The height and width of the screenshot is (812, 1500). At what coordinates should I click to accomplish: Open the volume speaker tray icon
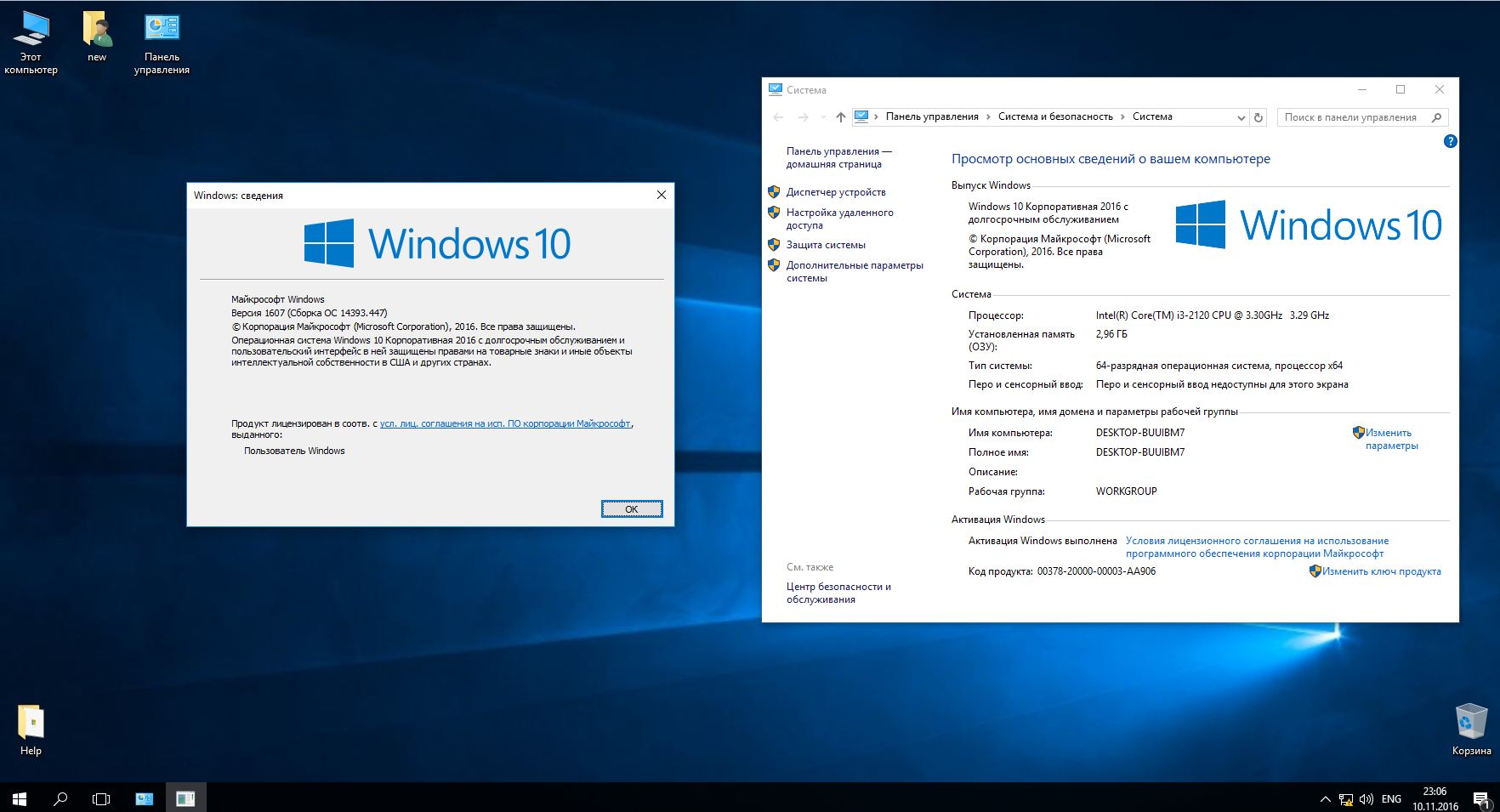point(1366,799)
